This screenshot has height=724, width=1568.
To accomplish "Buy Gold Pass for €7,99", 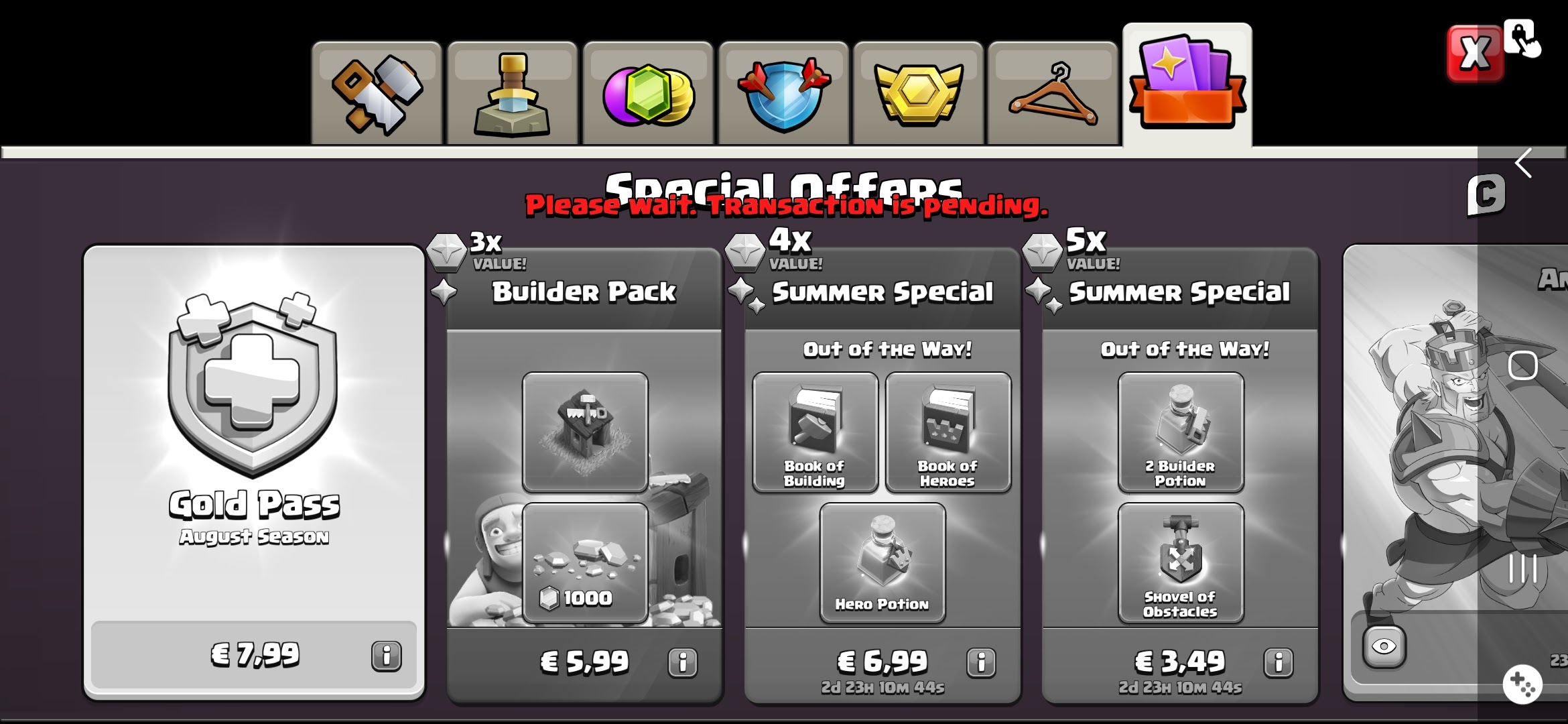I will point(254,655).
